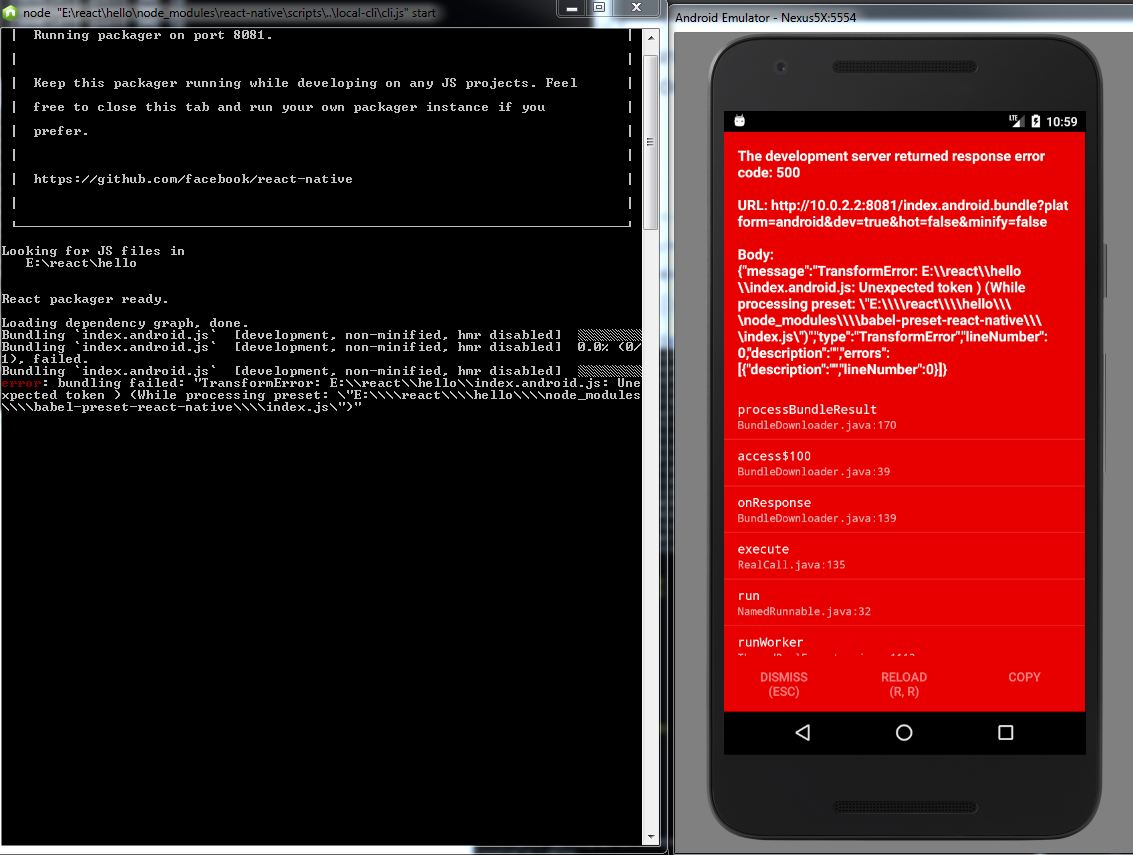
Task: Click the battery icon in emulator status bar
Action: (1035, 121)
